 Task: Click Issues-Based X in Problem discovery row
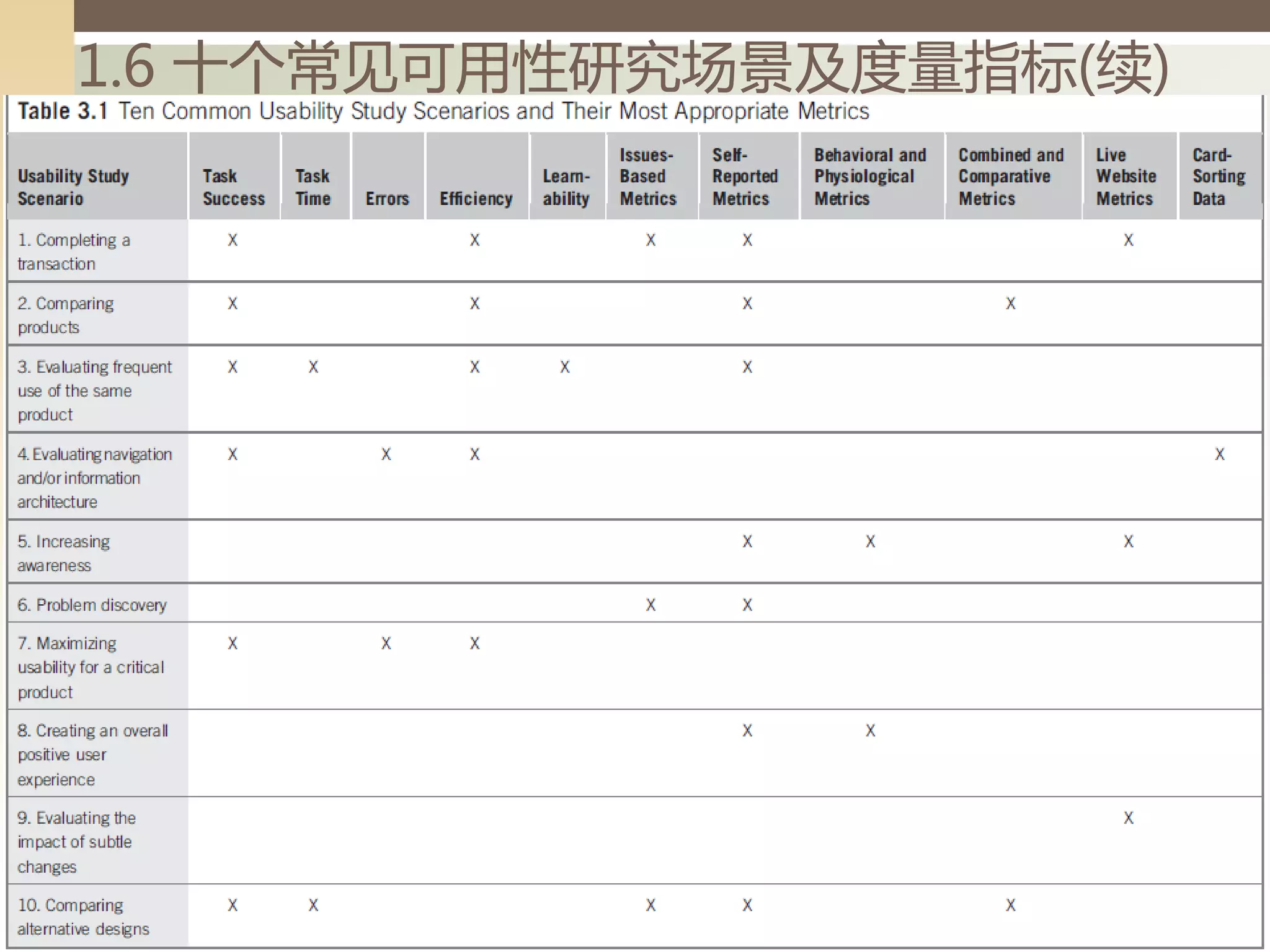[651, 605]
